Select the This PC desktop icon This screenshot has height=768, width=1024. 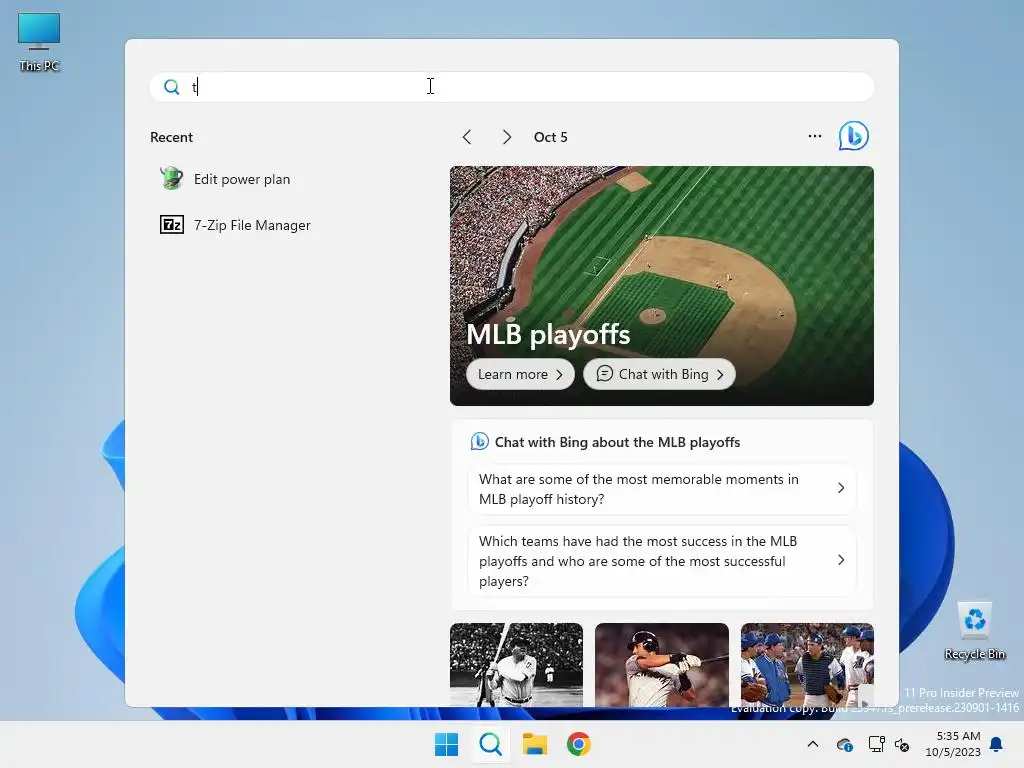click(x=39, y=42)
